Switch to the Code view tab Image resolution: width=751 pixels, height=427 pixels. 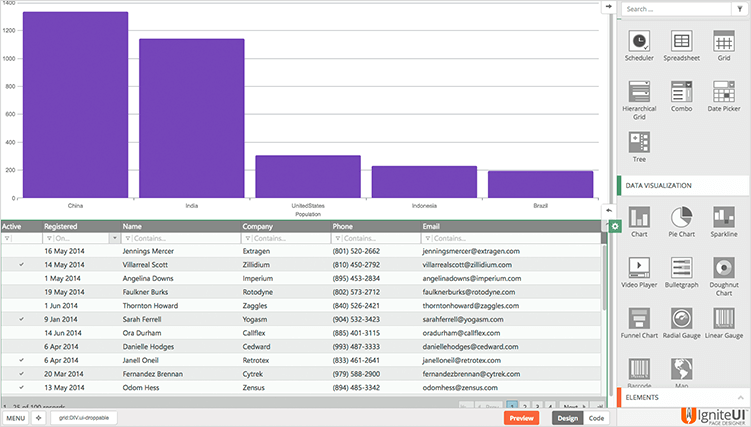tap(596, 418)
